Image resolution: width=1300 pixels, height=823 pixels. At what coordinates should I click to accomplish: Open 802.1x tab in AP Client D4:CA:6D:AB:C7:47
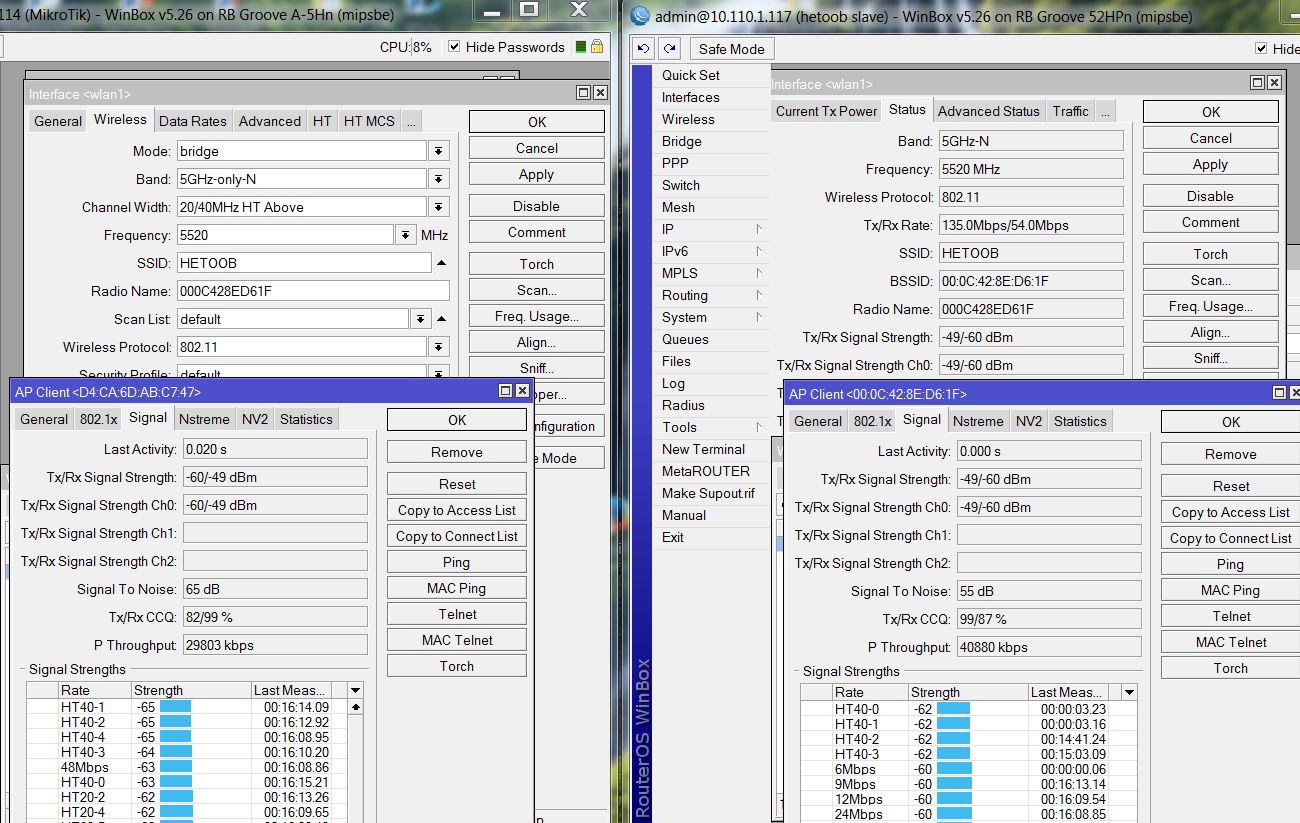point(99,419)
